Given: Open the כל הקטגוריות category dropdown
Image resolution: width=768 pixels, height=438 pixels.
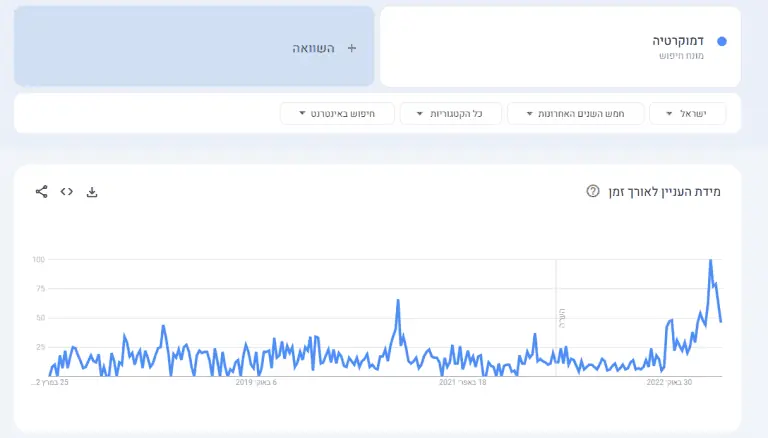Looking at the screenshot, I should pos(451,114).
